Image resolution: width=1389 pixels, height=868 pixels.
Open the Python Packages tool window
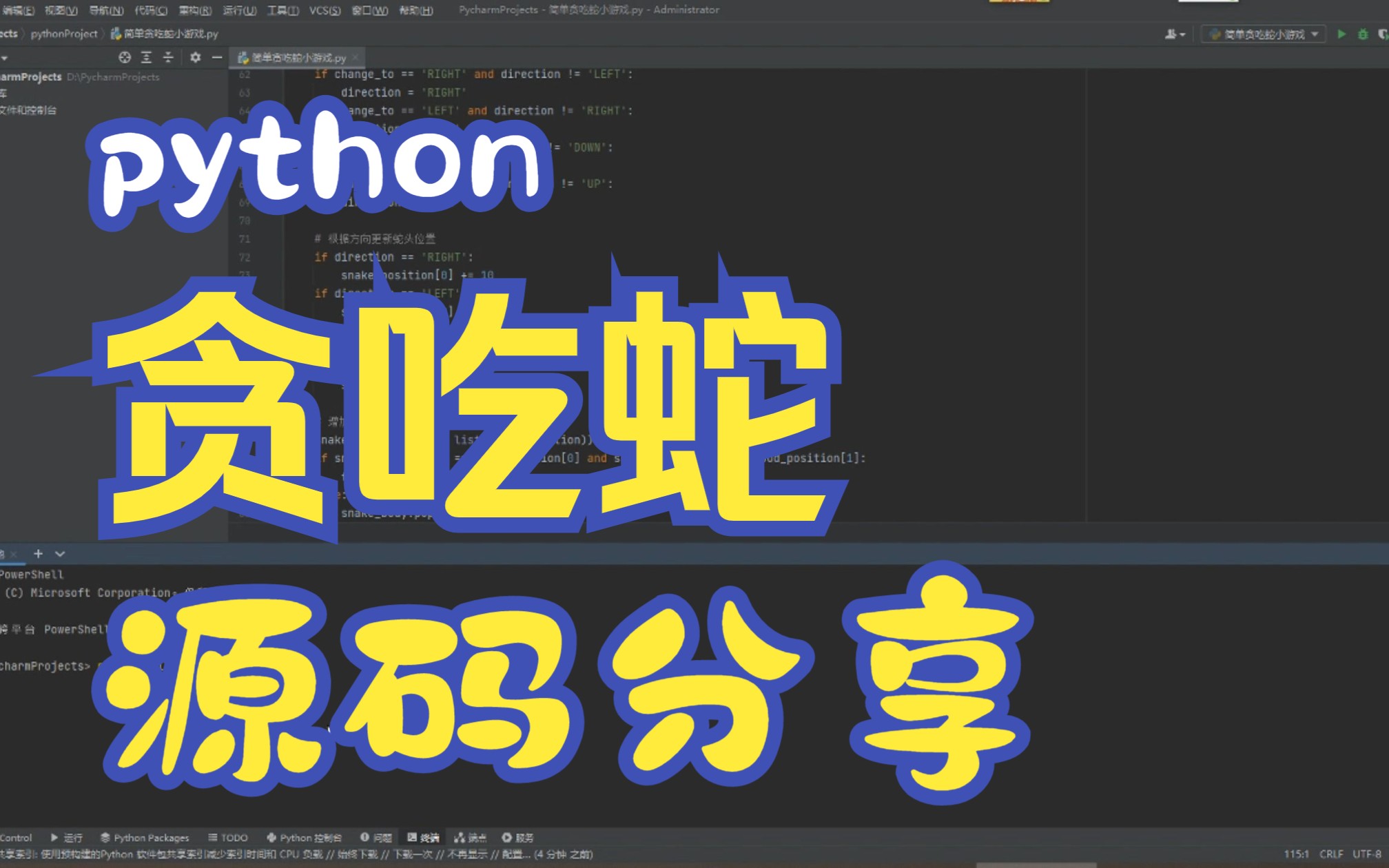[x=144, y=838]
